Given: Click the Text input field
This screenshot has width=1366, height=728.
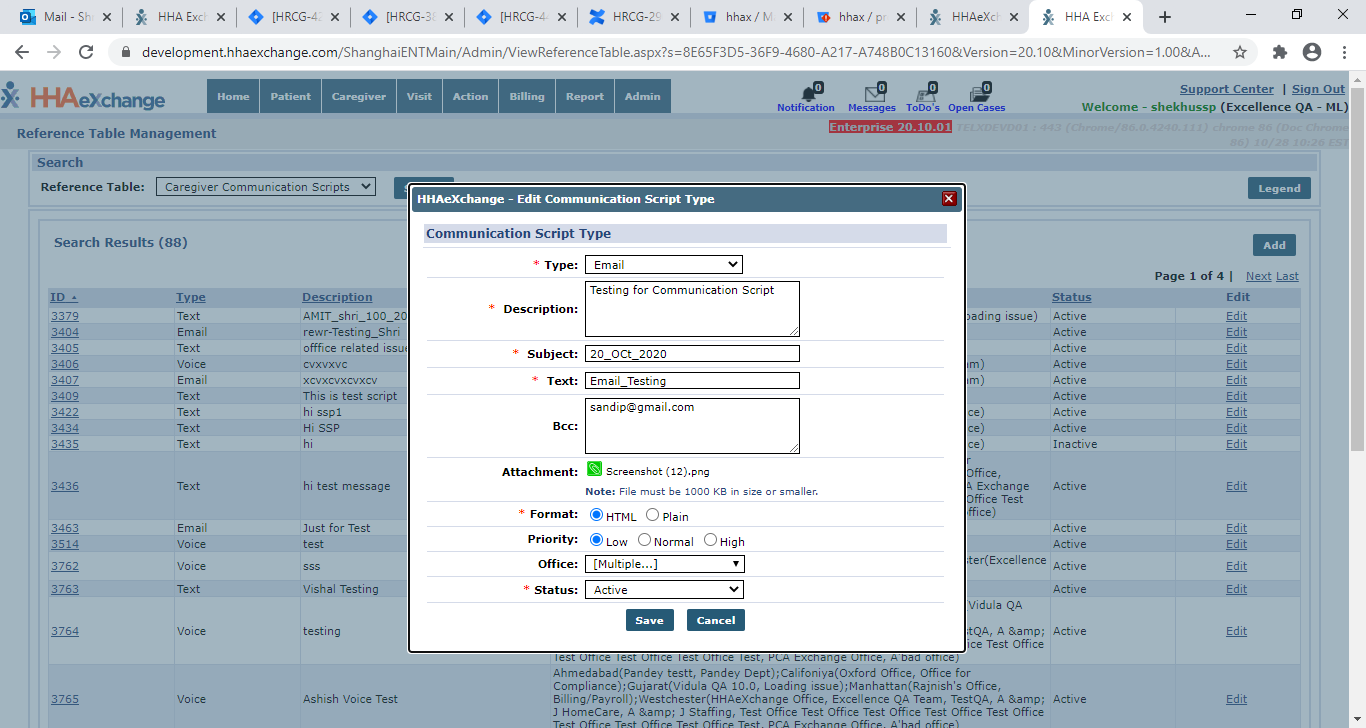Looking at the screenshot, I should click(x=692, y=380).
